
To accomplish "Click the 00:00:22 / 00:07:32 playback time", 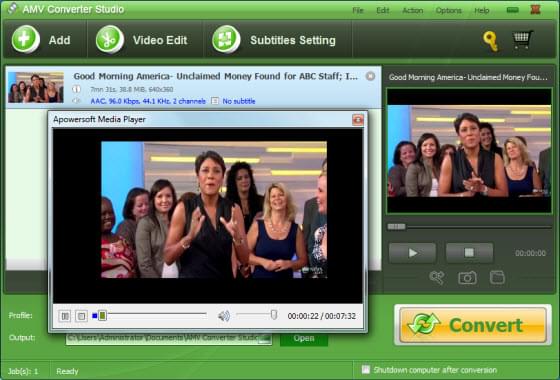I will click(x=321, y=316).
